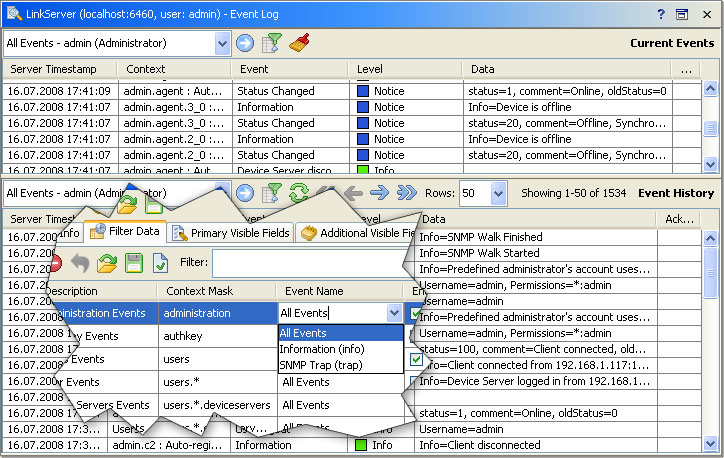Image resolution: width=724 pixels, height=458 pixels.
Task: Select the 'authkey' context mask cell
Action: click(217, 336)
